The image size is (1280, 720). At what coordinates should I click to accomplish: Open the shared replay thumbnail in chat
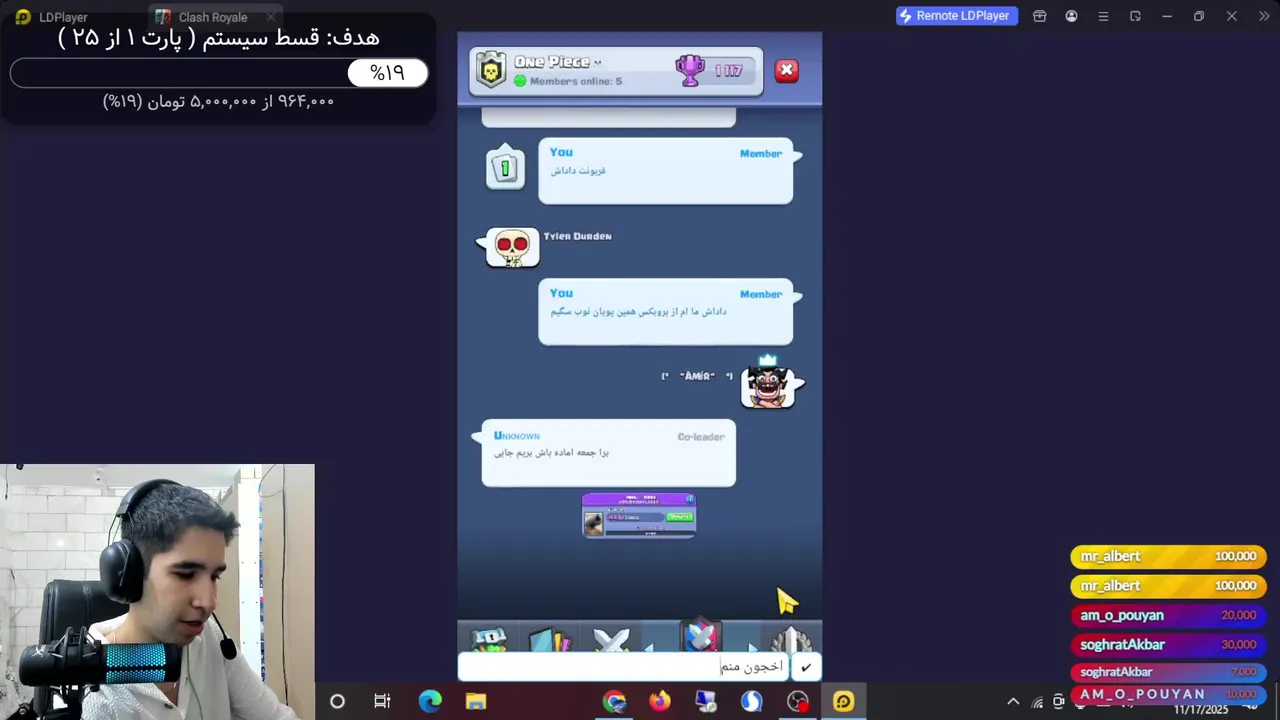point(639,515)
